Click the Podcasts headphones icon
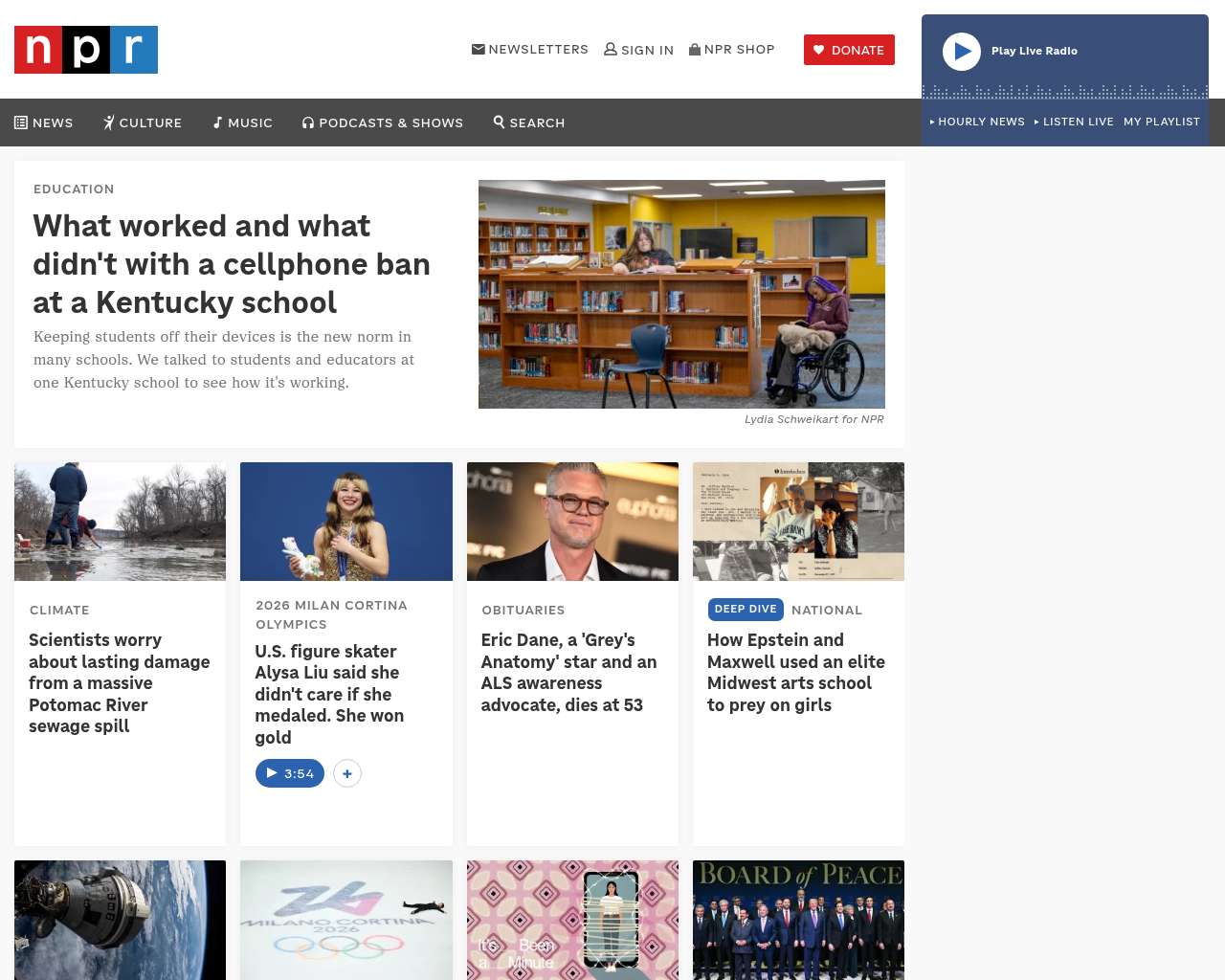Screen dimensions: 1225x980 click(x=308, y=122)
